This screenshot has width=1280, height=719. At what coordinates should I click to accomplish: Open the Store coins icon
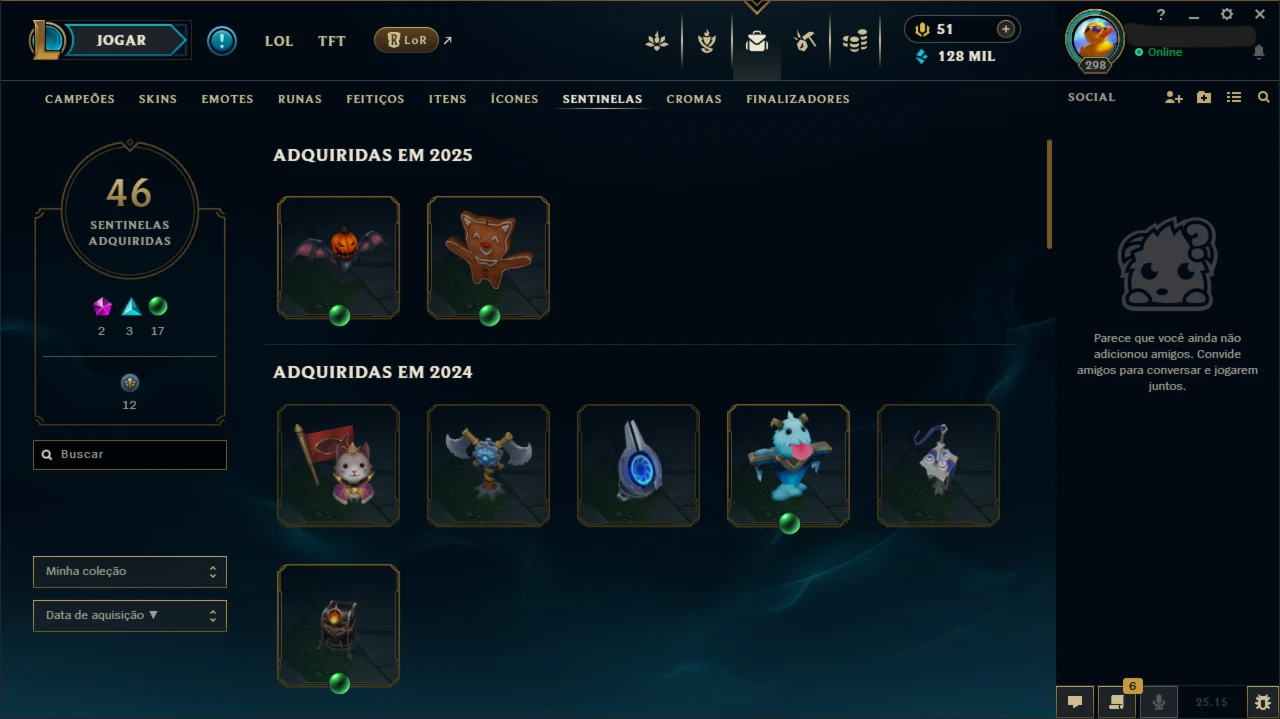855,41
